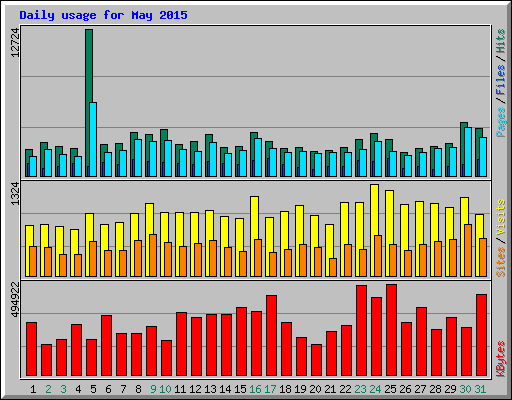
Task: Click the 12724 axis value
Action: [15, 42]
